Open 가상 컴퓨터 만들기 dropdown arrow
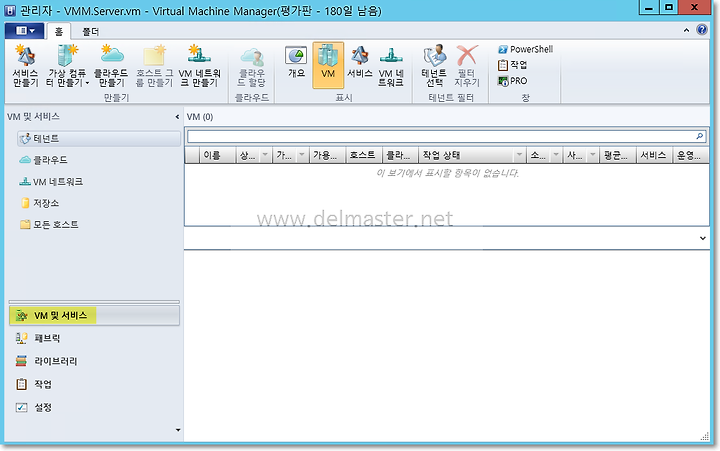Image resolution: width=720 pixels, height=451 pixels. pos(87,83)
